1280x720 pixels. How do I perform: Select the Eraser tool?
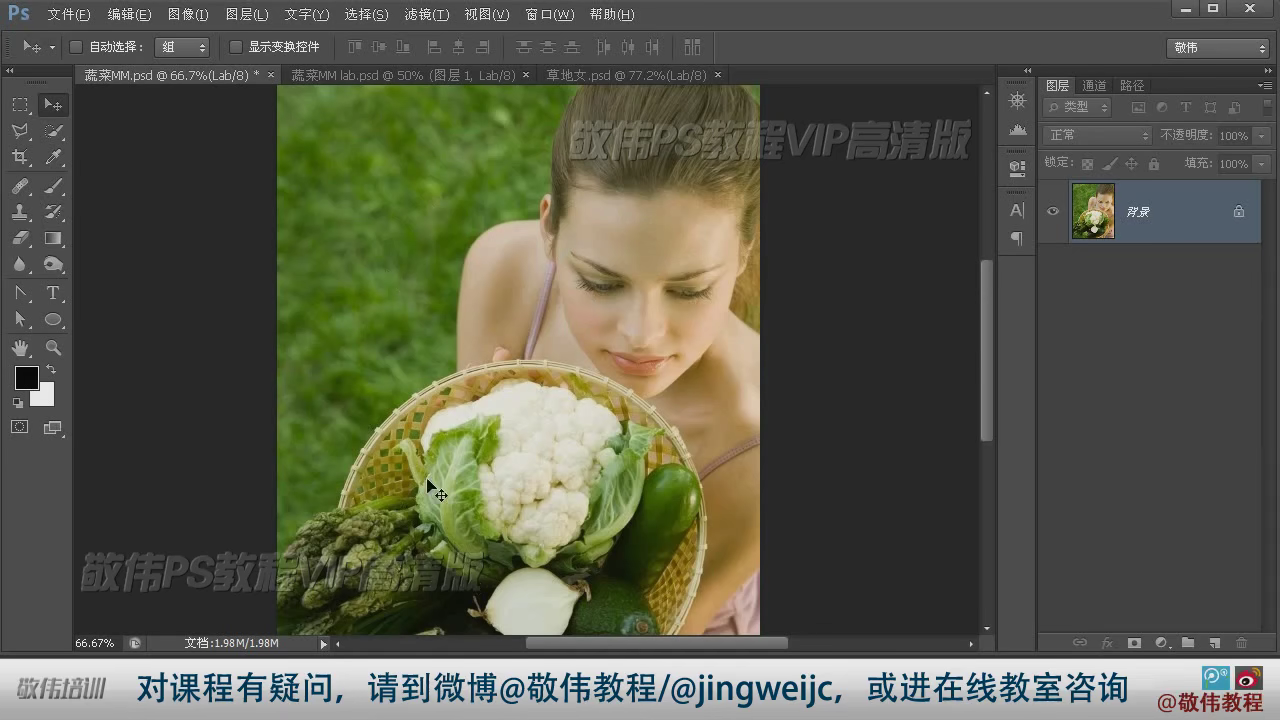[20, 238]
